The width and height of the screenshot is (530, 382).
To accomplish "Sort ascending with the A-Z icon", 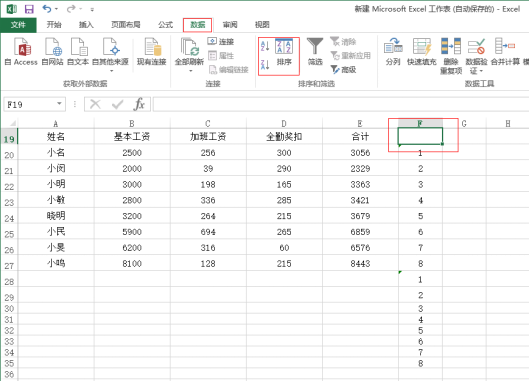I will [x=265, y=46].
